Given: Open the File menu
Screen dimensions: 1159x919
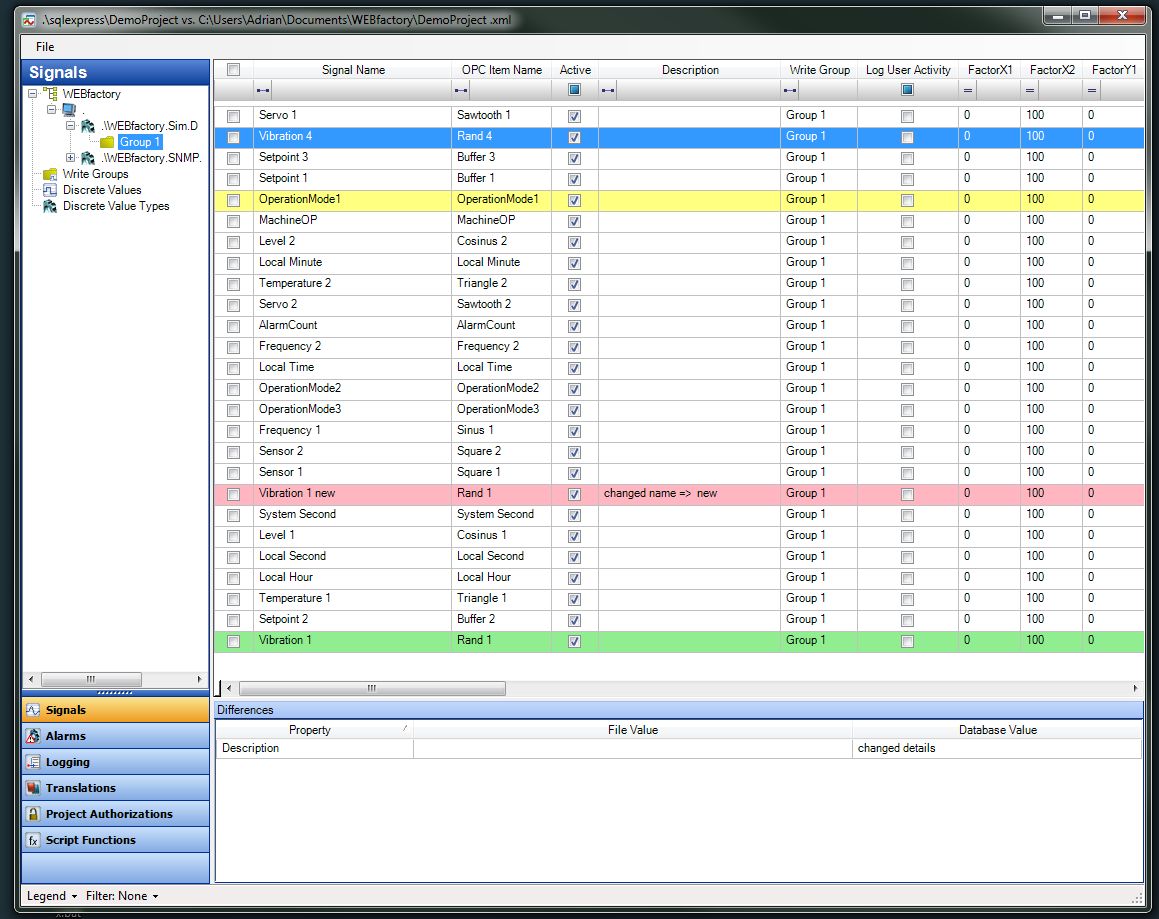Looking at the screenshot, I should coord(45,47).
